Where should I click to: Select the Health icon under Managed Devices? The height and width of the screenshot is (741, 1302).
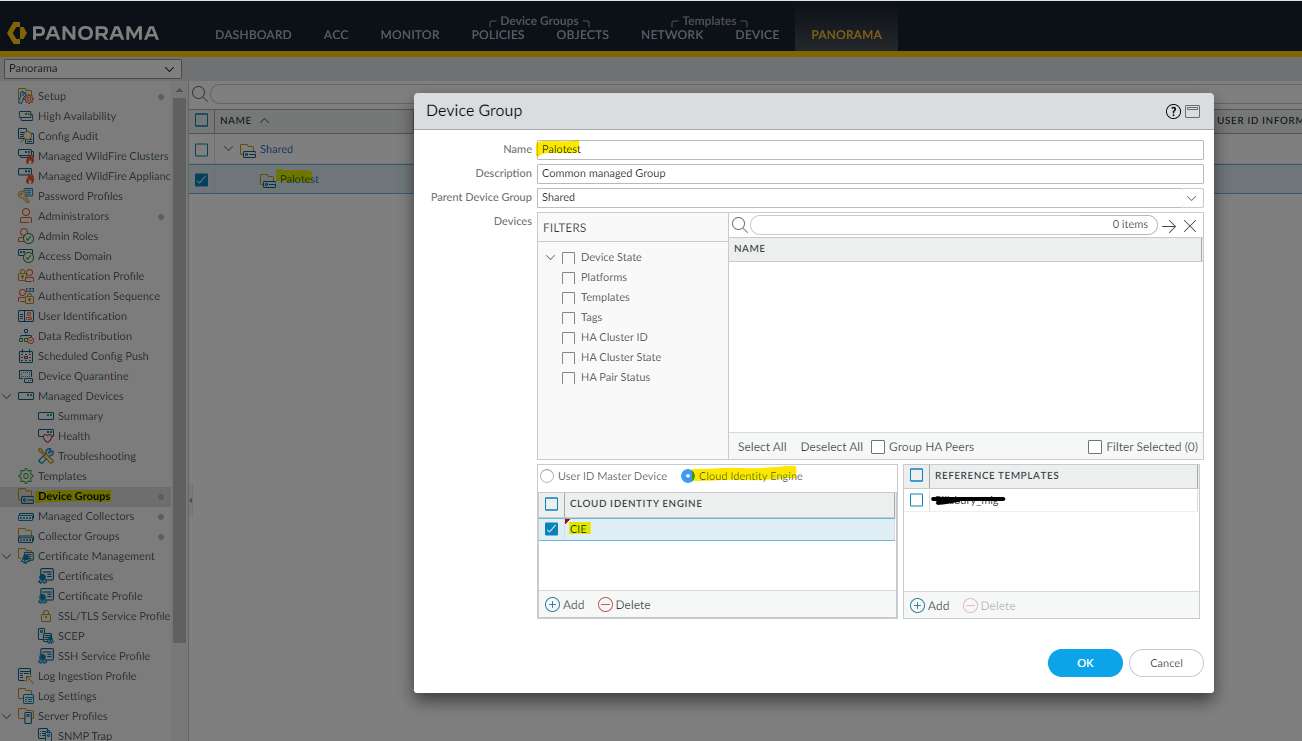[x=47, y=435]
